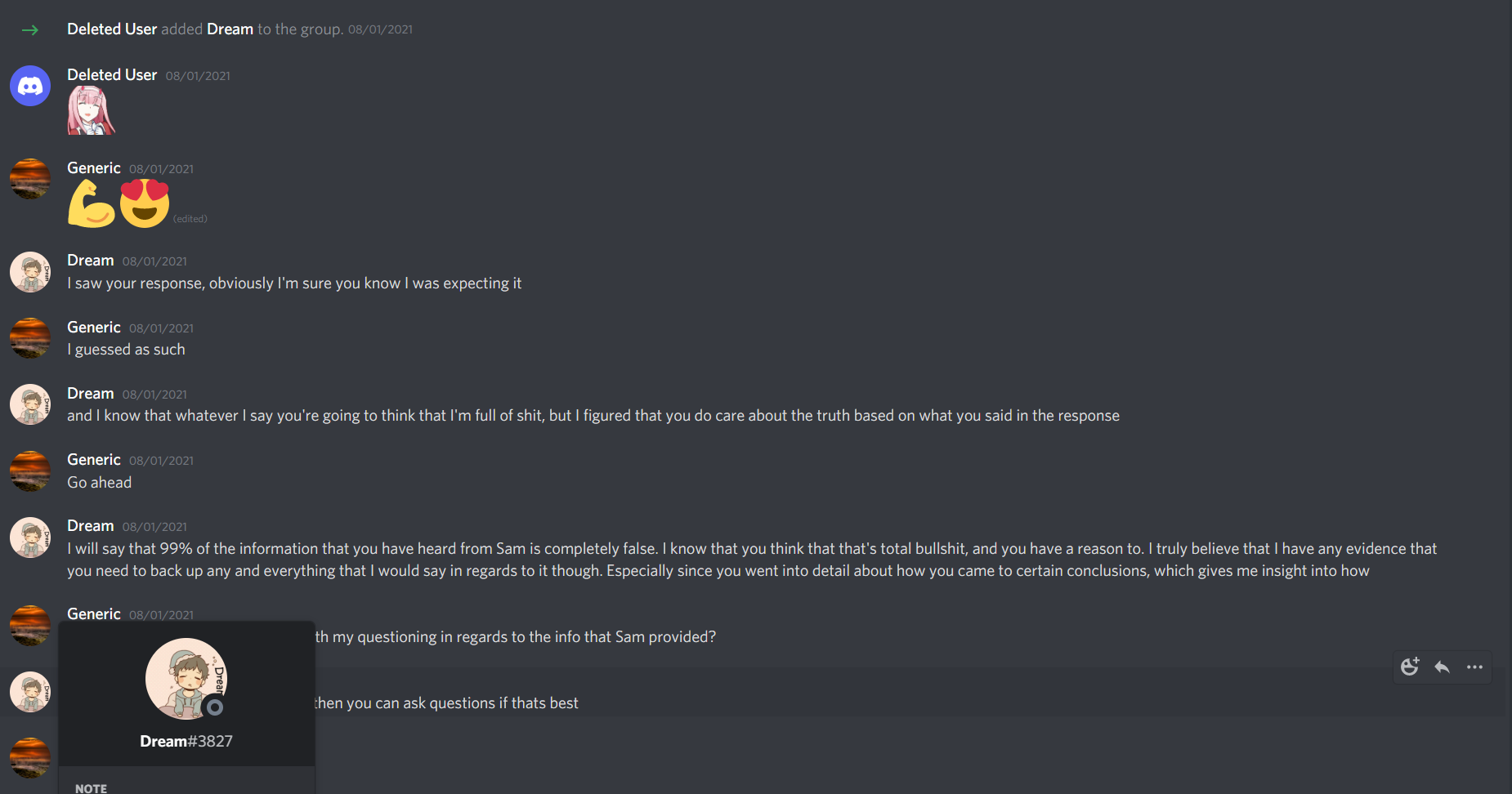The image size is (1512, 794).
Task: Click Generic's sunset avatar by the emoji message
Action: [30, 179]
